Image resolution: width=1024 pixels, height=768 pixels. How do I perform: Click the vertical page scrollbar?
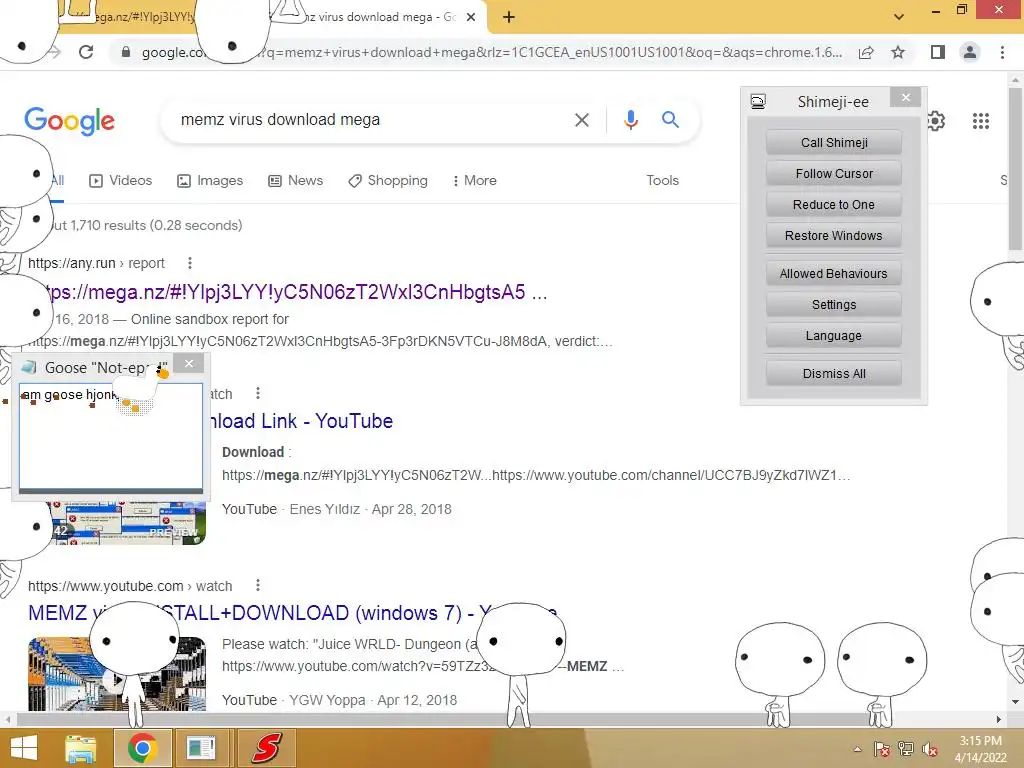click(x=1016, y=168)
